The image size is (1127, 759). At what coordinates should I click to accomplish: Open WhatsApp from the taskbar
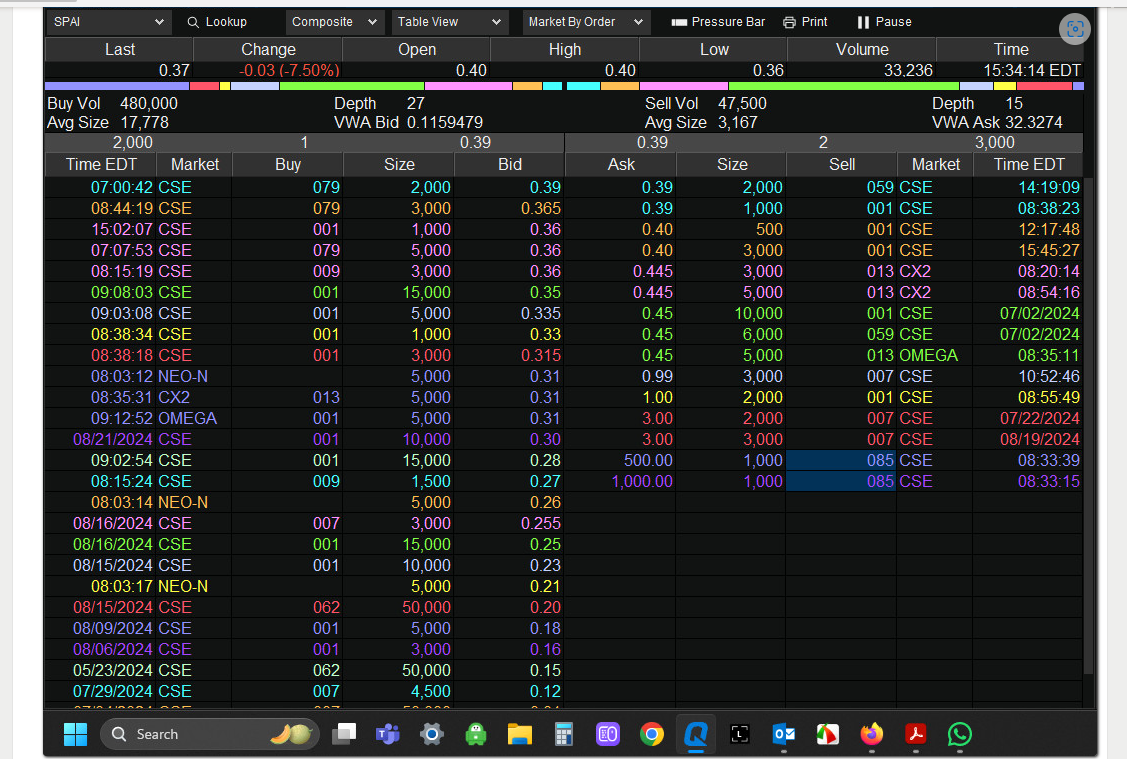960,735
